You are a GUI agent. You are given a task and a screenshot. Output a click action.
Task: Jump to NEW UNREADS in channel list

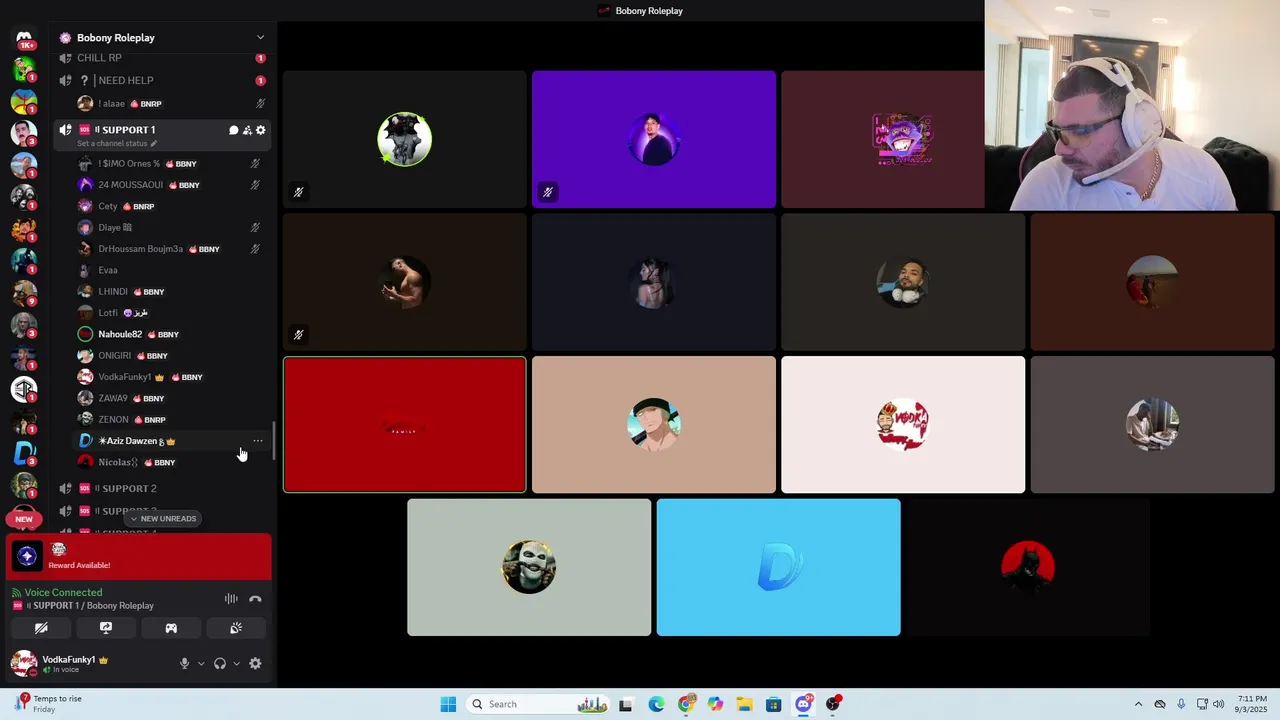pos(162,519)
